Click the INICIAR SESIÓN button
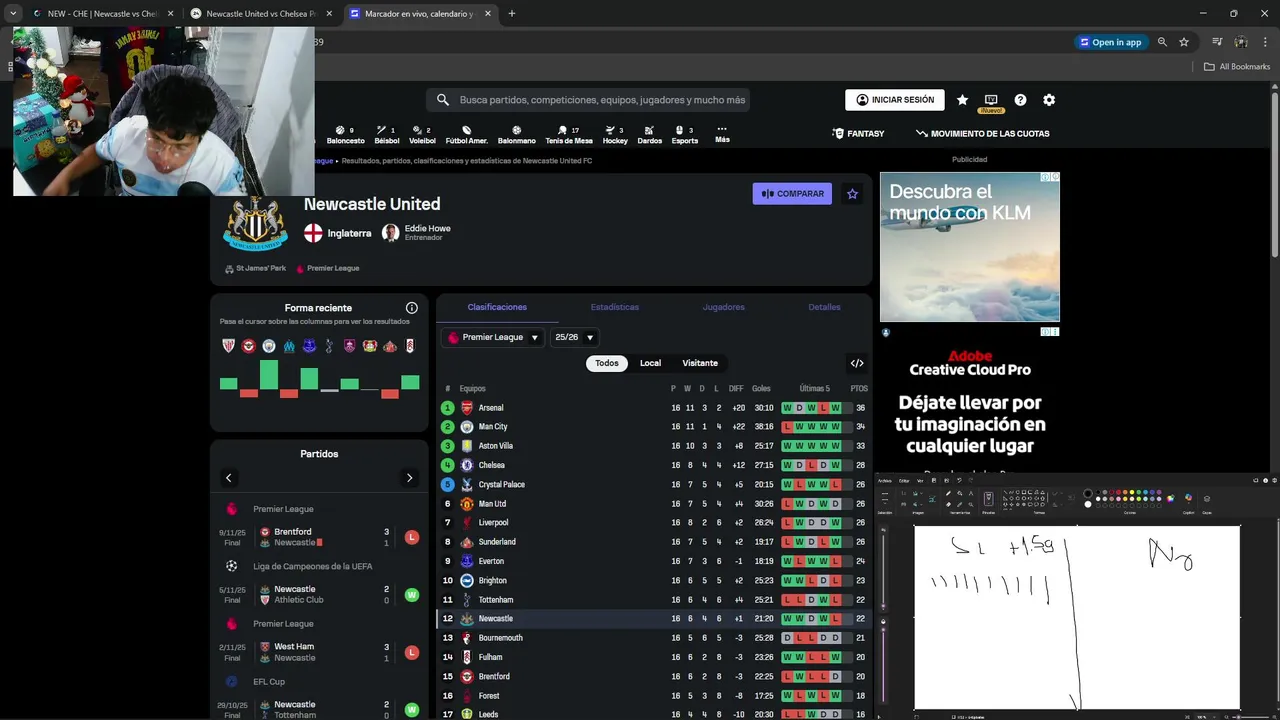 [x=895, y=100]
